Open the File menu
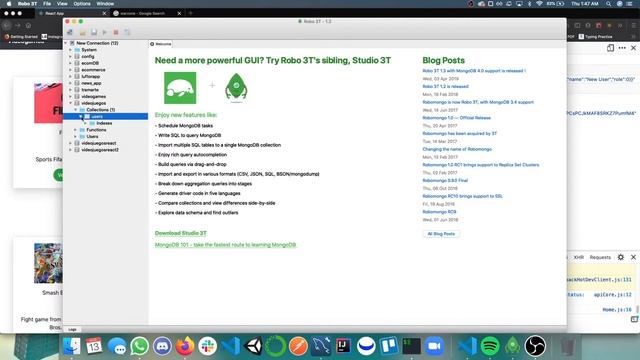 pos(47,4)
